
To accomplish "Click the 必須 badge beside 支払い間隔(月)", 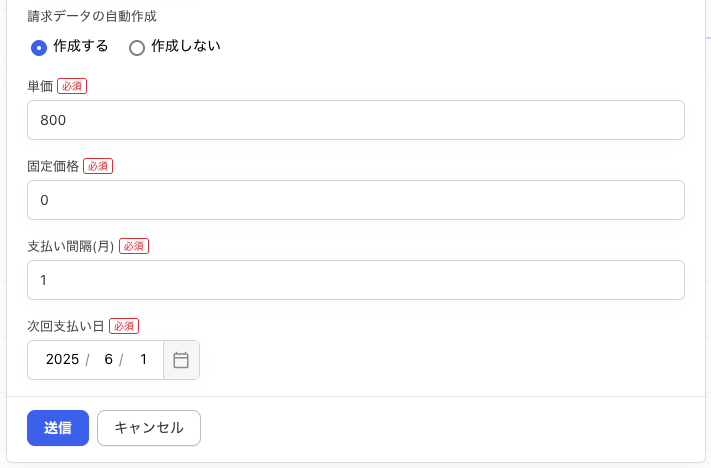I will pos(134,246).
